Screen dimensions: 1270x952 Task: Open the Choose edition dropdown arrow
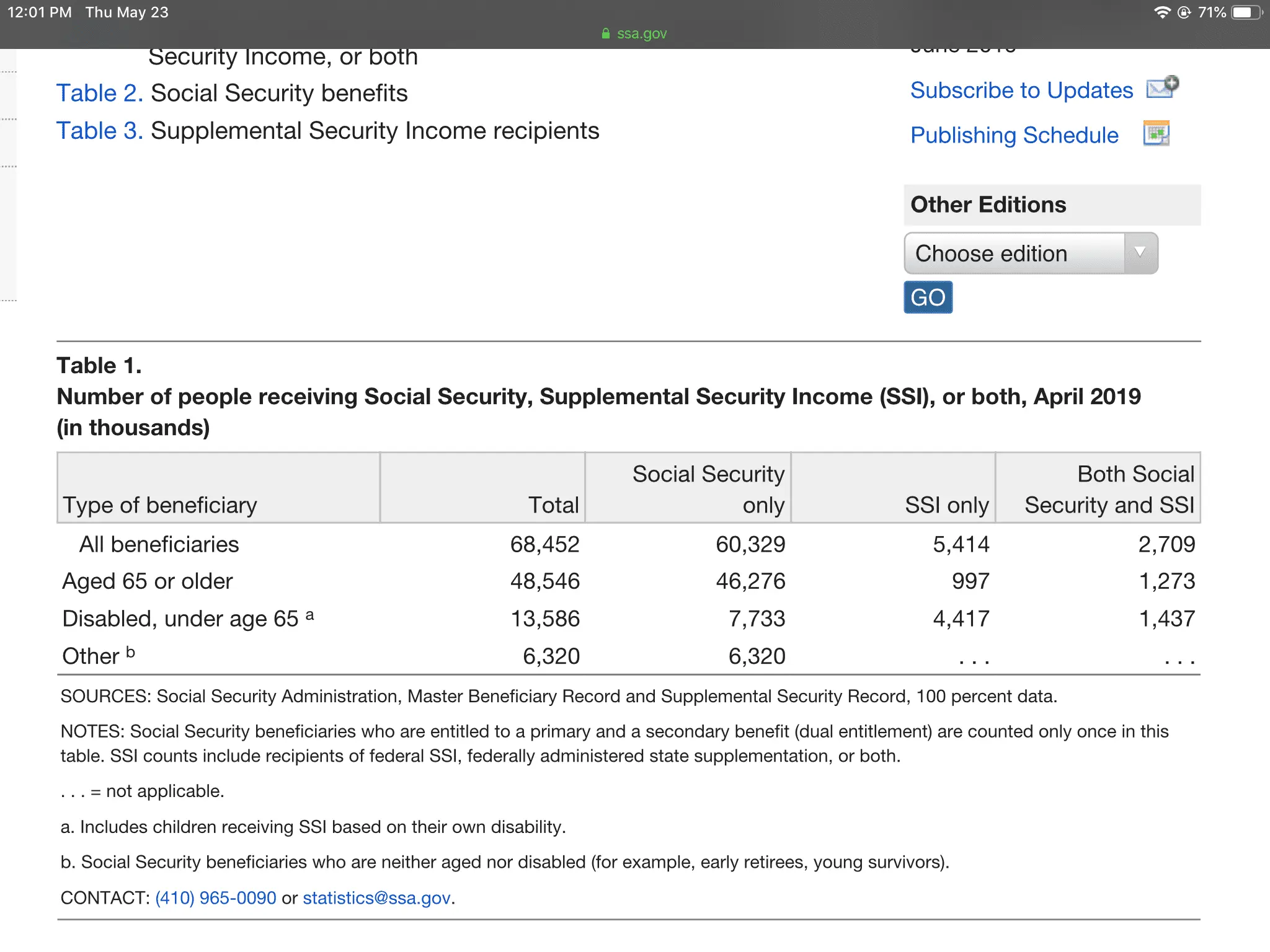[1140, 253]
